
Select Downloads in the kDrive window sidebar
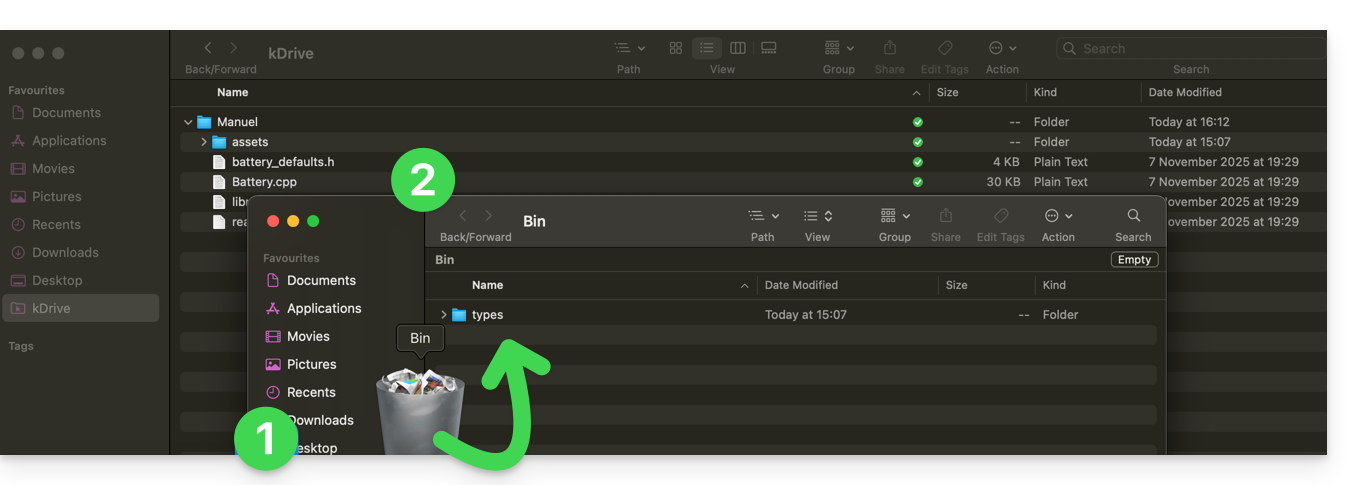65,252
